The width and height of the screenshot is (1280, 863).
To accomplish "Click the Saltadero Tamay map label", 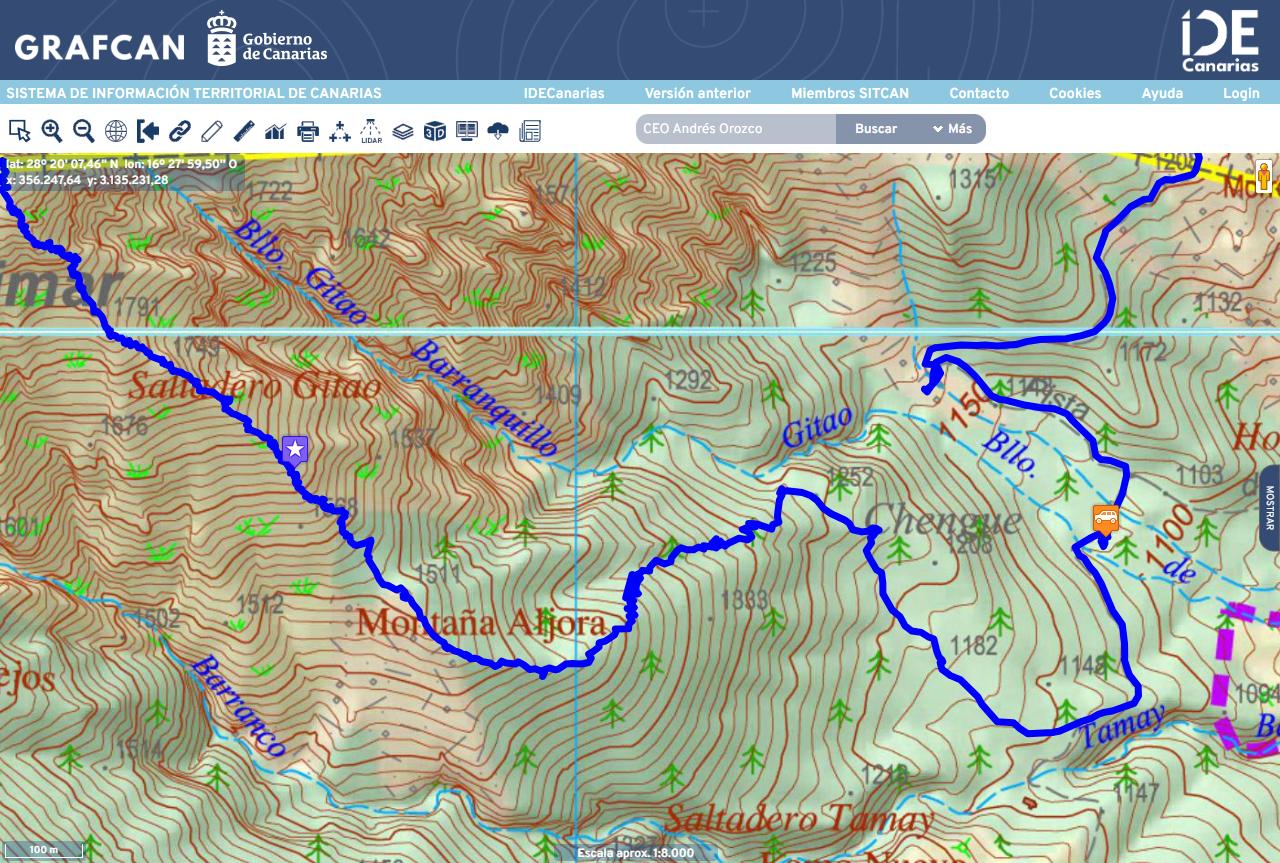I will tap(799, 820).
